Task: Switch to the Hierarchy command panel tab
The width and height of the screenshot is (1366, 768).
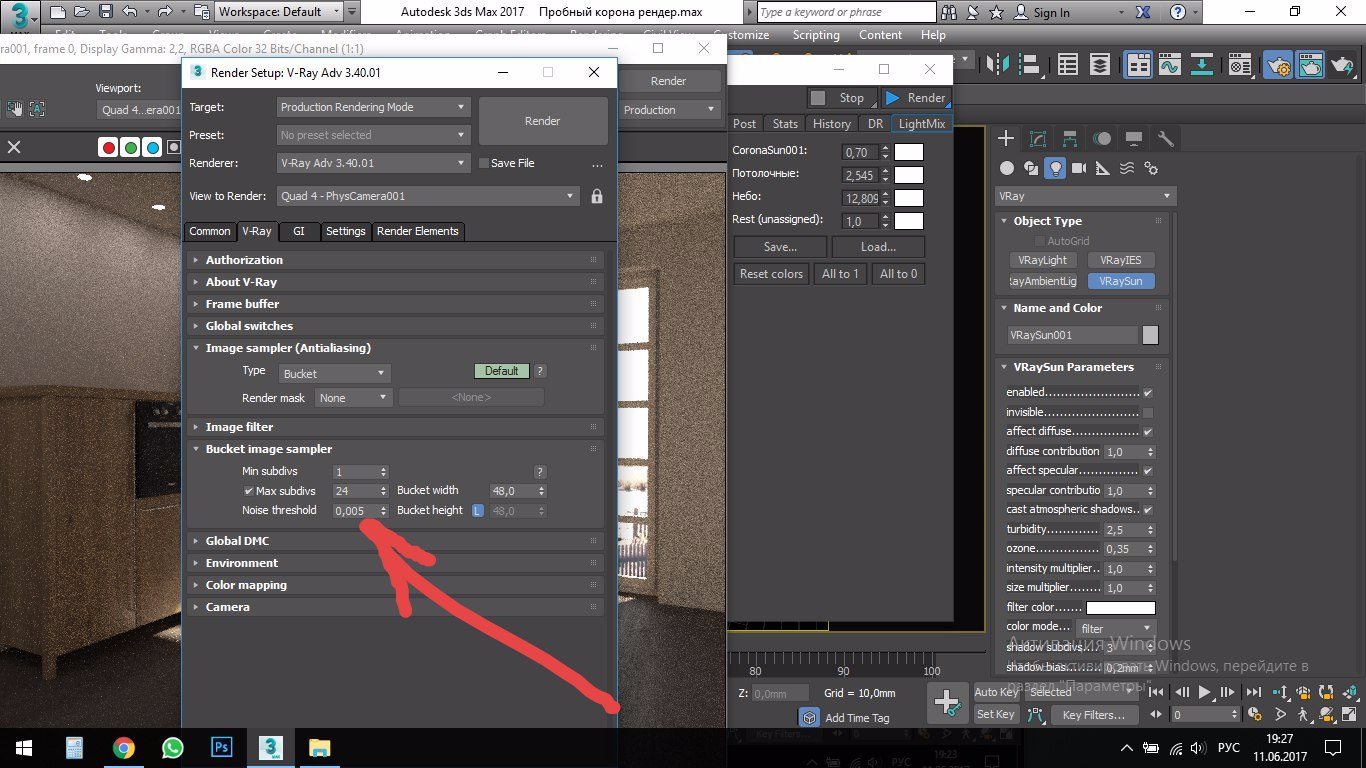Action: click(1070, 138)
